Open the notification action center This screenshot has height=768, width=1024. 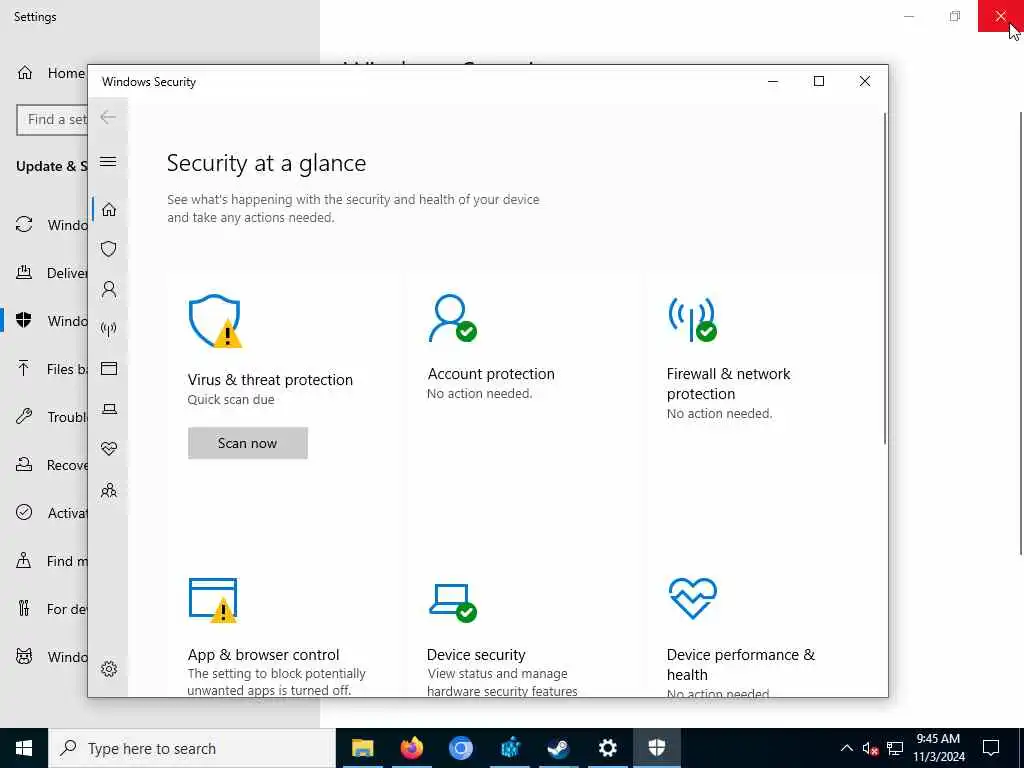point(991,748)
